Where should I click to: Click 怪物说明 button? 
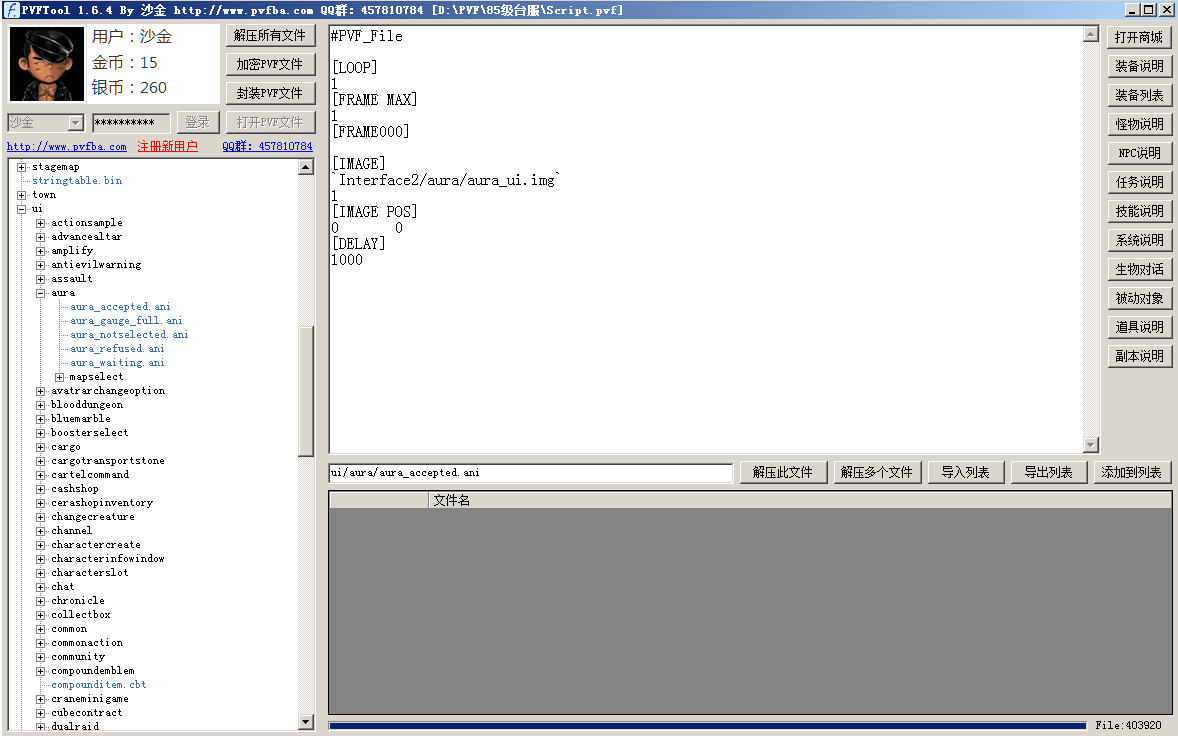click(x=1139, y=125)
